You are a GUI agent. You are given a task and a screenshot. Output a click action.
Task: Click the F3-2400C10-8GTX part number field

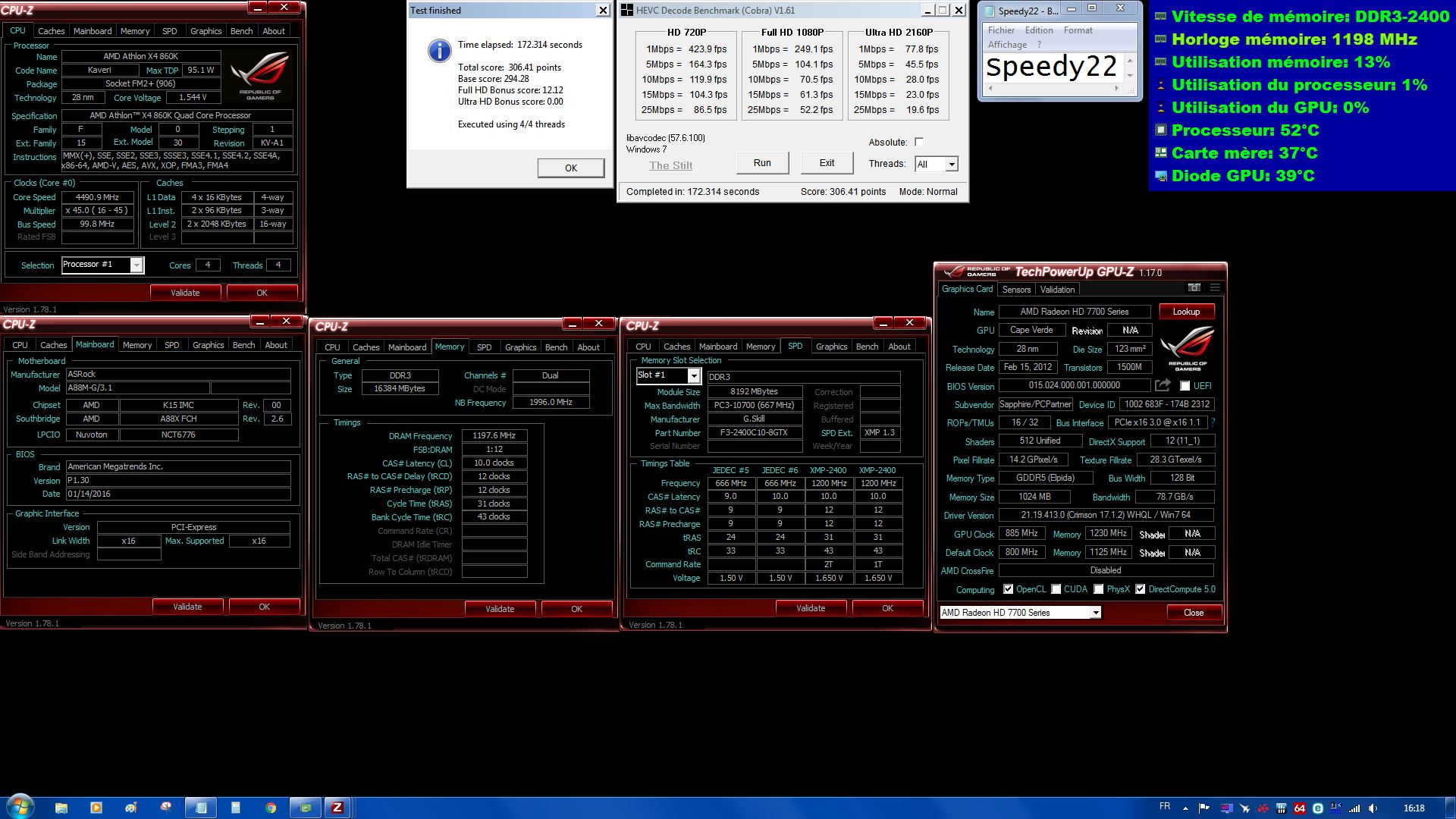[754, 433]
